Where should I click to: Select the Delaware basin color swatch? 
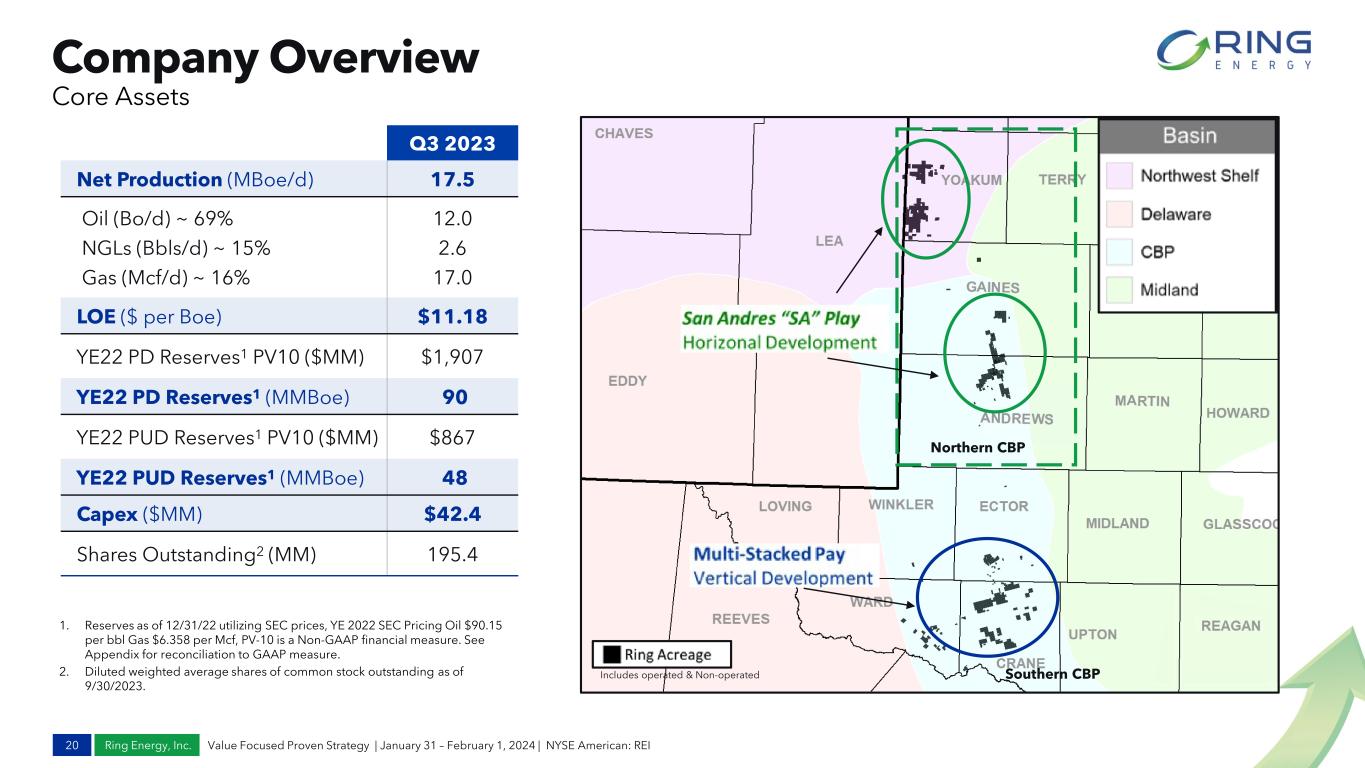(x=1122, y=214)
